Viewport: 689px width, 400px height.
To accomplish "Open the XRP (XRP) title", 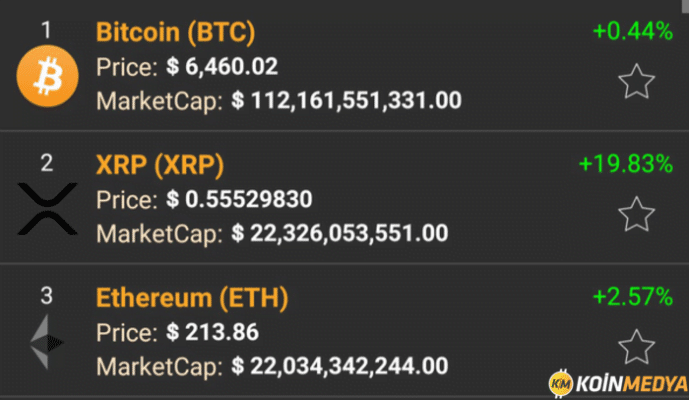I will (160, 164).
